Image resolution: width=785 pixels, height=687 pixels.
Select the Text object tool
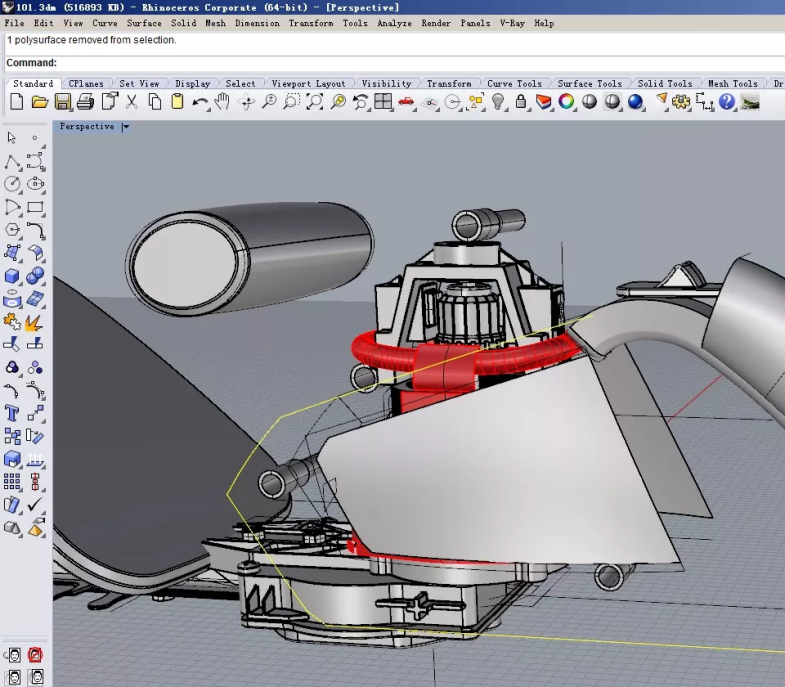[x=12, y=412]
